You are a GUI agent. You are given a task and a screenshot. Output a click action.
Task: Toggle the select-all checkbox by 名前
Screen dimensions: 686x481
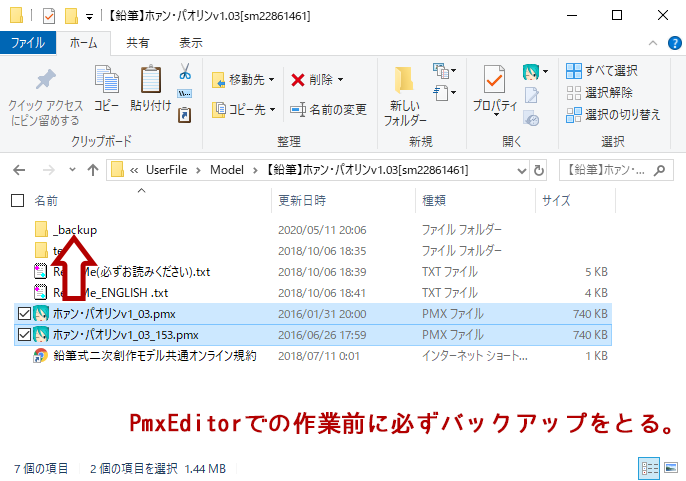17,201
